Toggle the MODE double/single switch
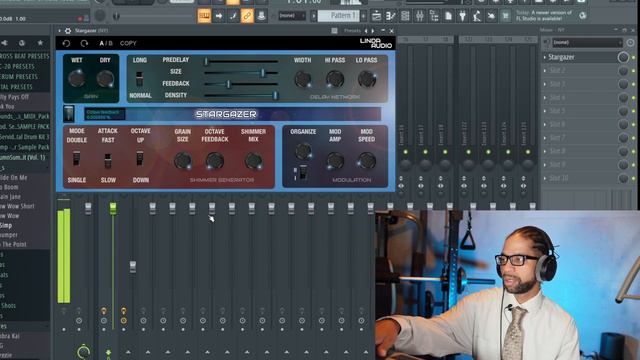640x360 pixels. click(76, 158)
